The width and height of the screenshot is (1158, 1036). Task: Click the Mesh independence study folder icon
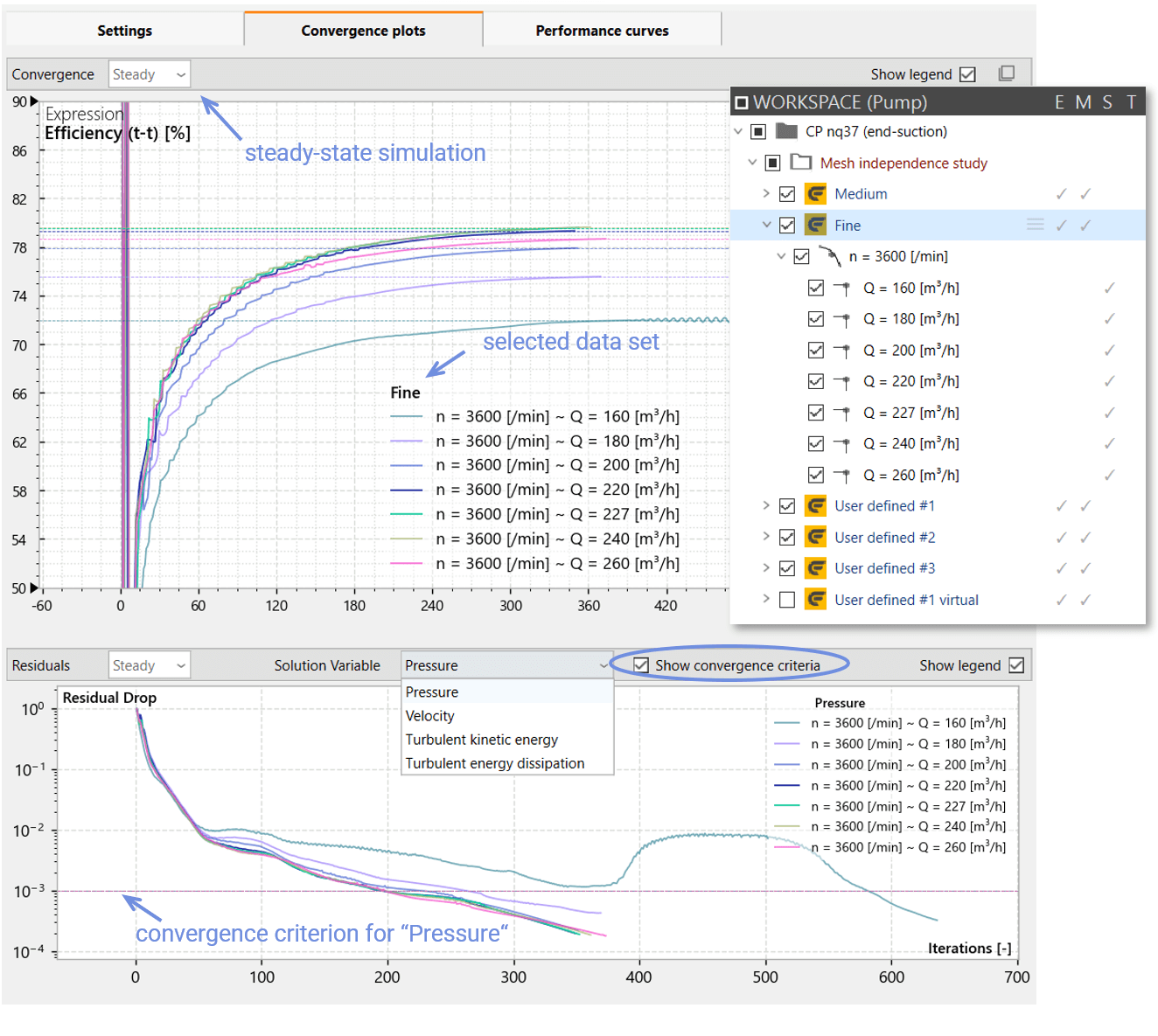pos(800,163)
